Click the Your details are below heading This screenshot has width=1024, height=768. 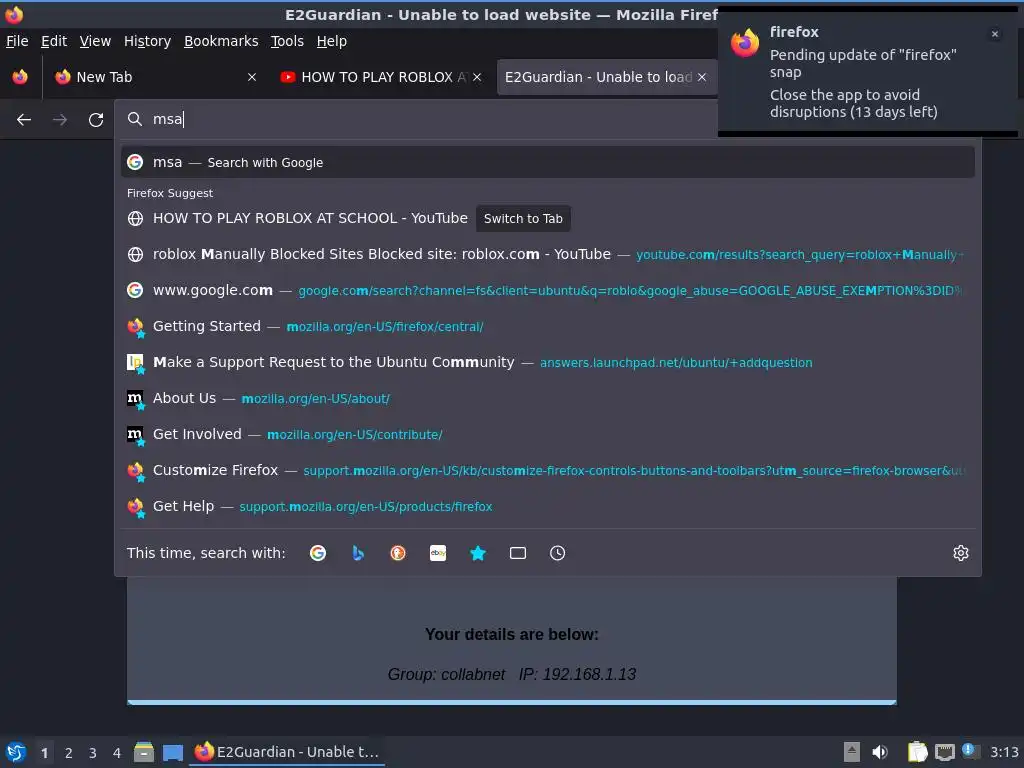(511, 634)
